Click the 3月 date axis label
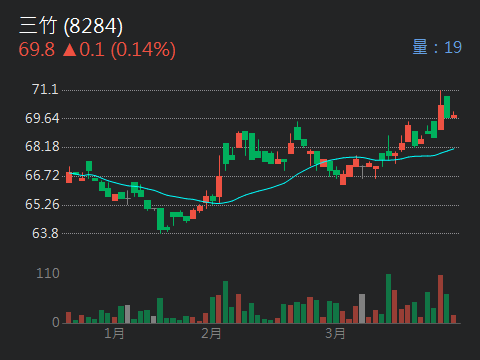This screenshot has height=360, width=480. [x=335, y=333]
